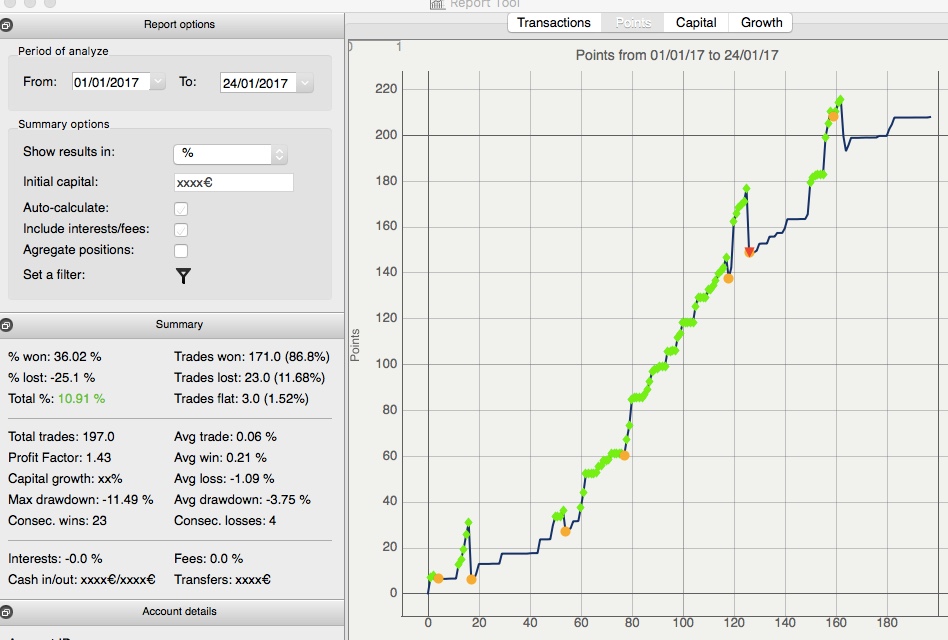Select the Points tab

coord(632,23)
